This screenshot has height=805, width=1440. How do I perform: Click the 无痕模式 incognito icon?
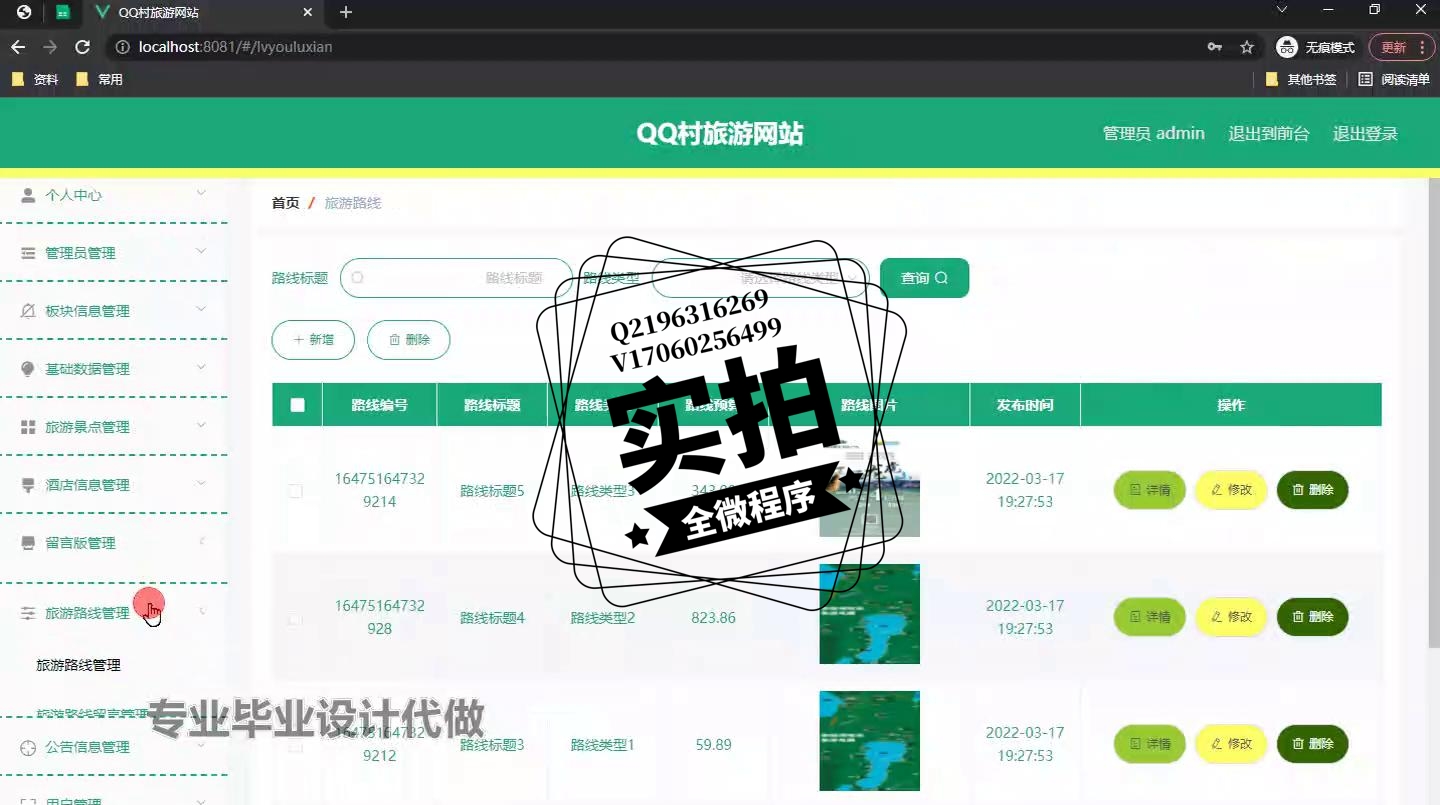1287,47
